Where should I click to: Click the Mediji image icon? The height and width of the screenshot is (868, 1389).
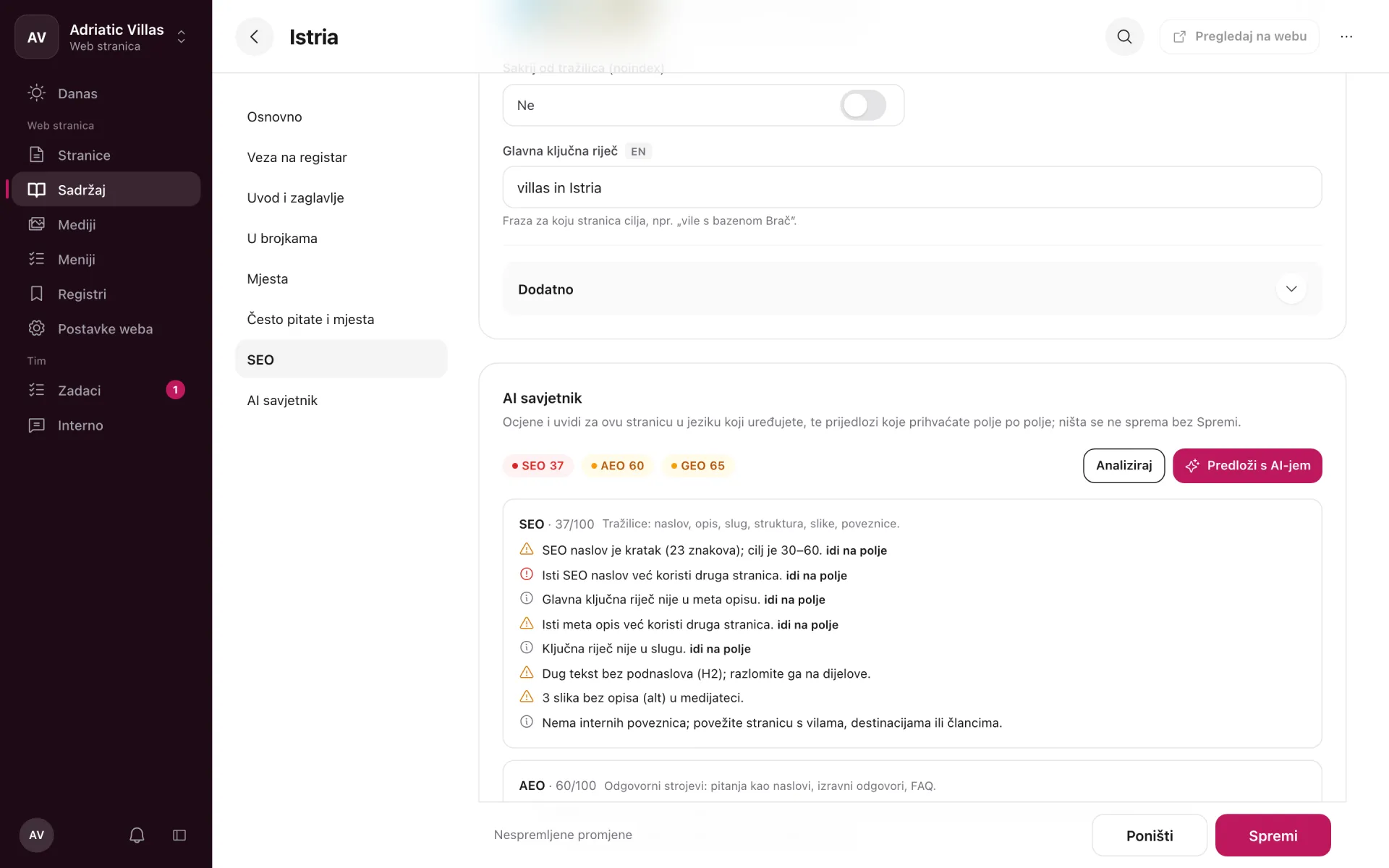(36, 224)
